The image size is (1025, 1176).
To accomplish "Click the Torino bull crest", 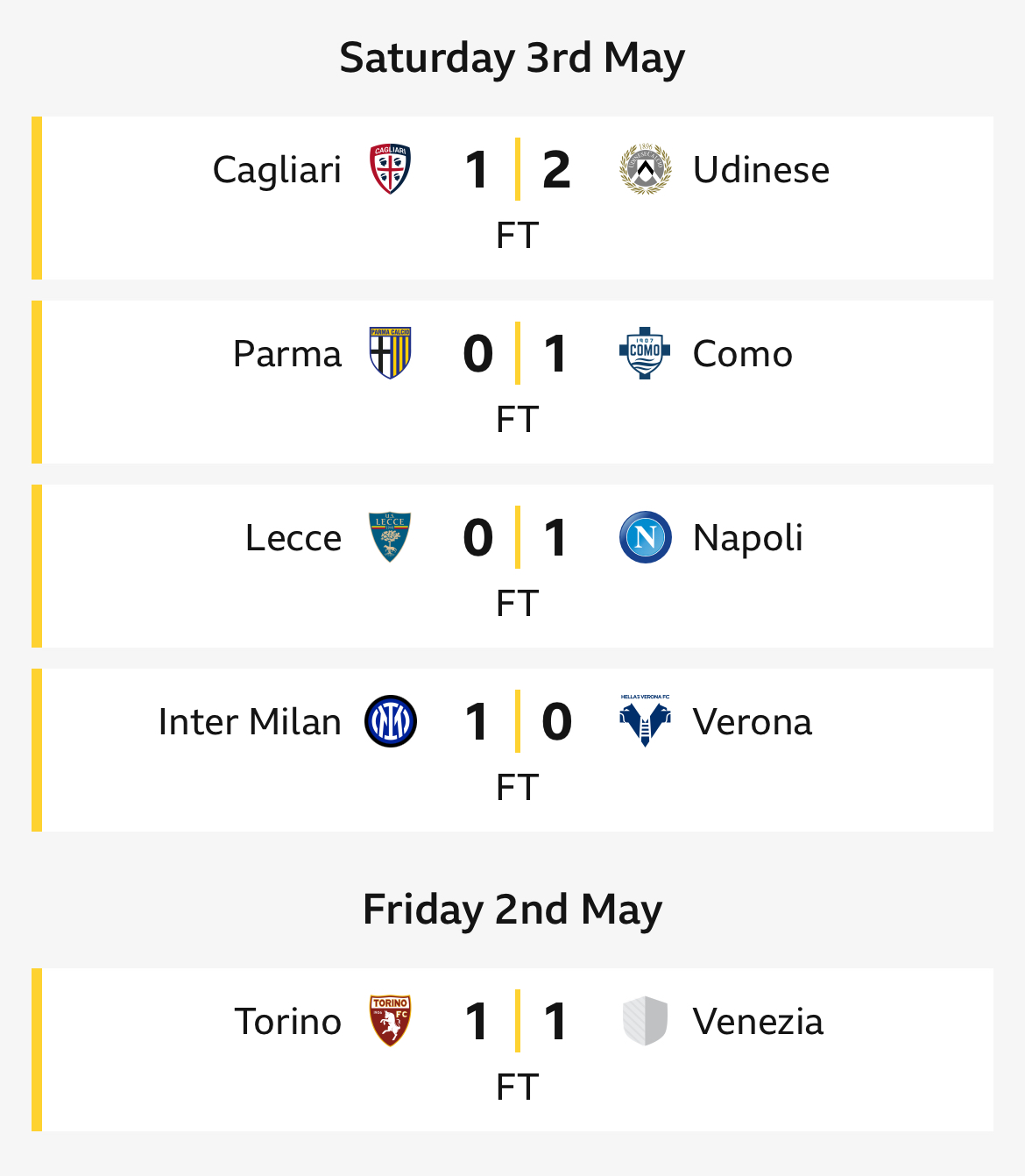I will coord(390,1021).
